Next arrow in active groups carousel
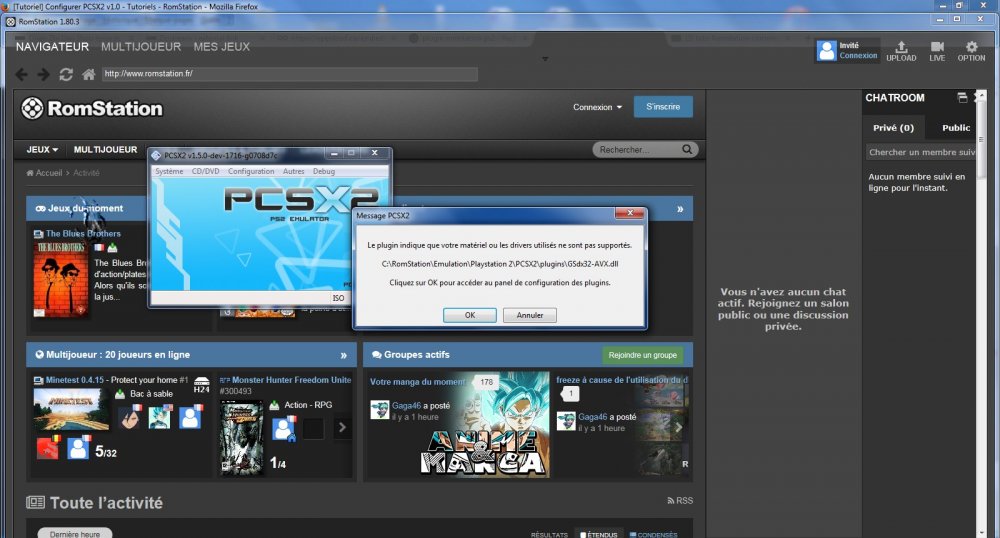1000x538 pixels. pyautogui.click(x=679, y=428)
